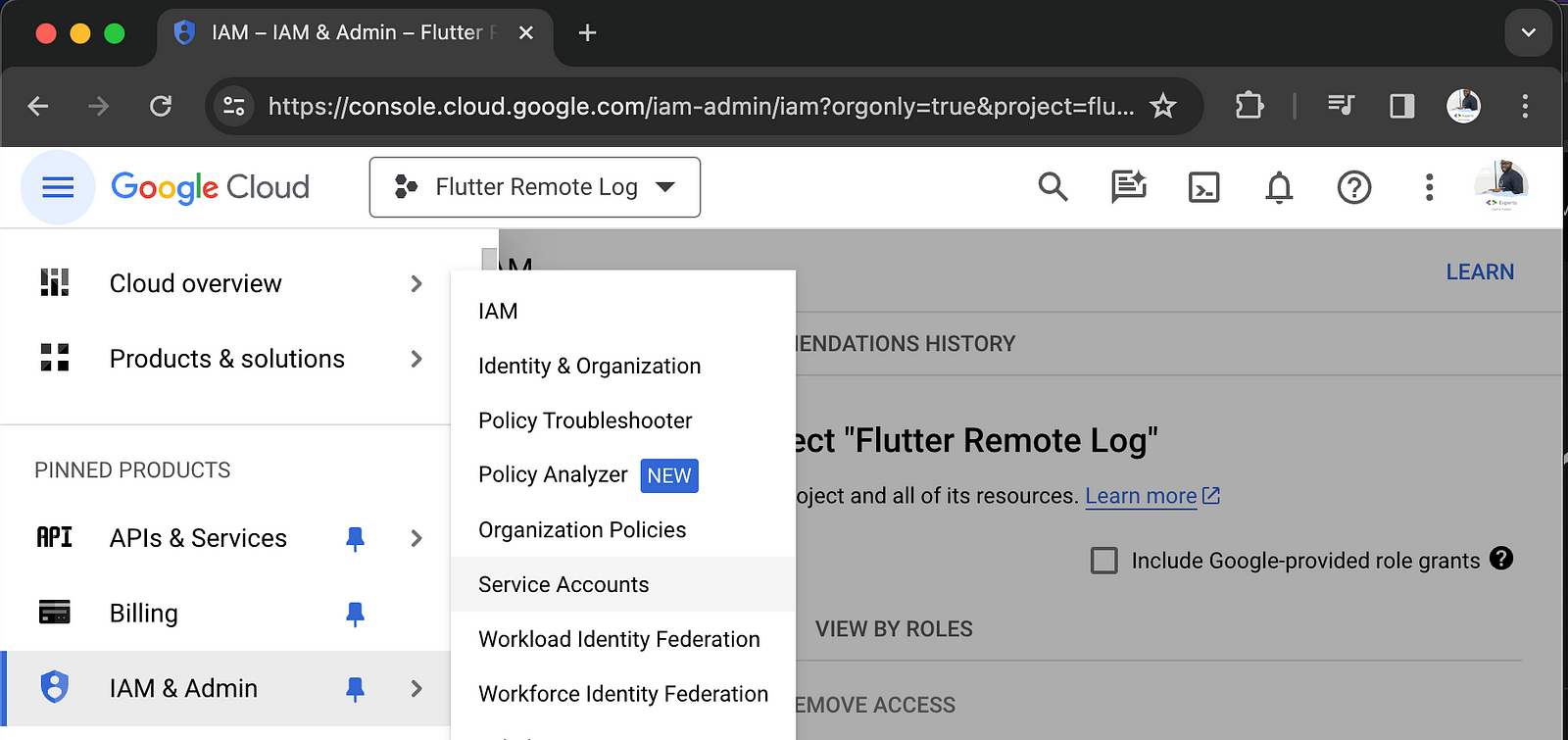Open the help question mark menu
Viewport: 1568px width, 740px height.
point(1354,187)
